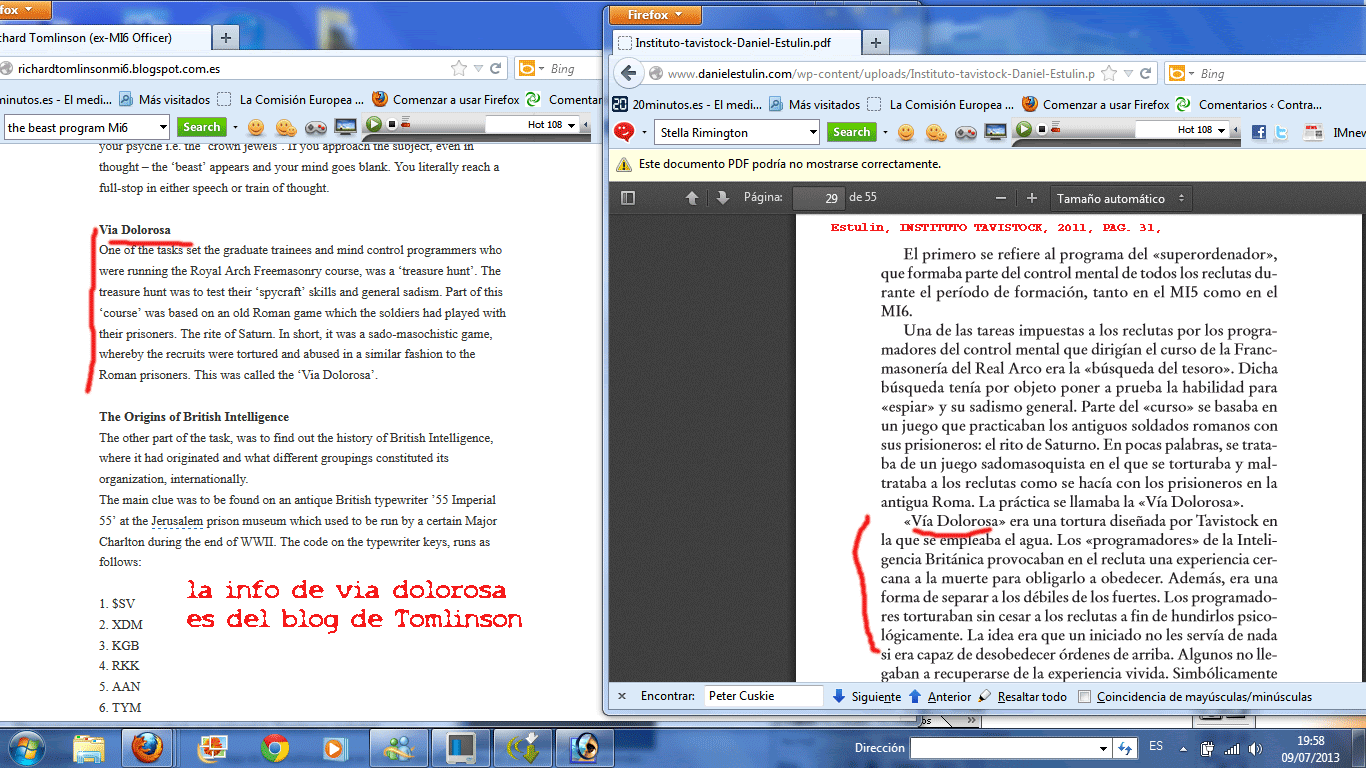
Task: Open the Más visitados bookmark in the PDF window
Action: 814,104
